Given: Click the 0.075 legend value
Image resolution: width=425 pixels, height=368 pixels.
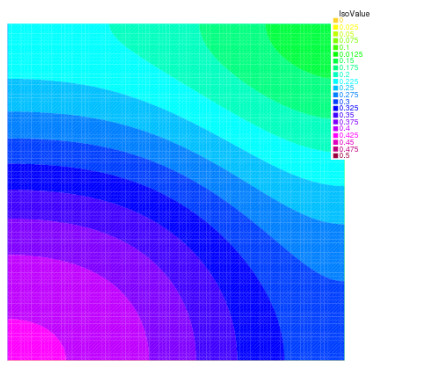Looking at the screenshot, I should (x=349, y=41).
